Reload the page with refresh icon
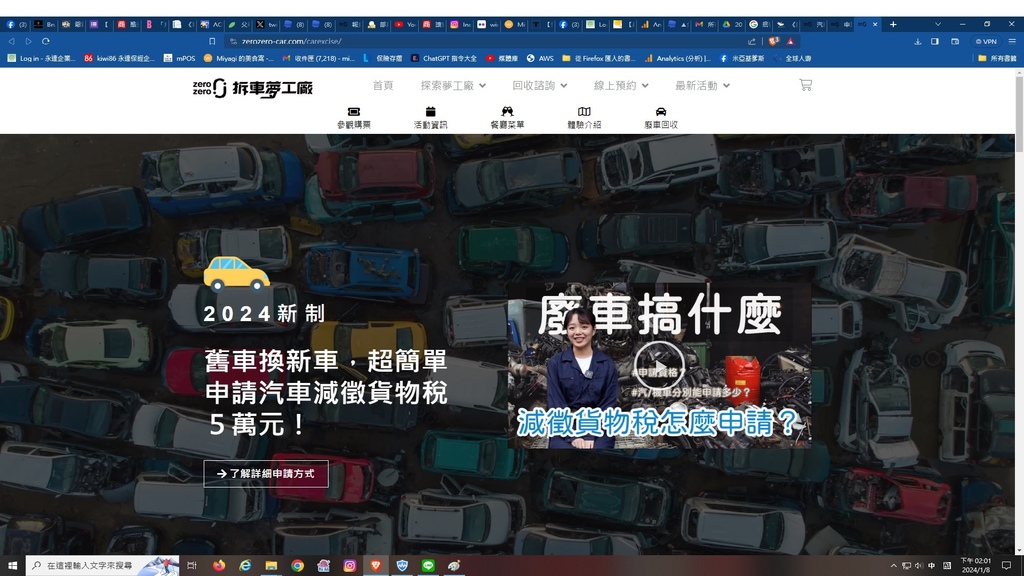This screenshot has height=576, width=1024. [46, 41]
